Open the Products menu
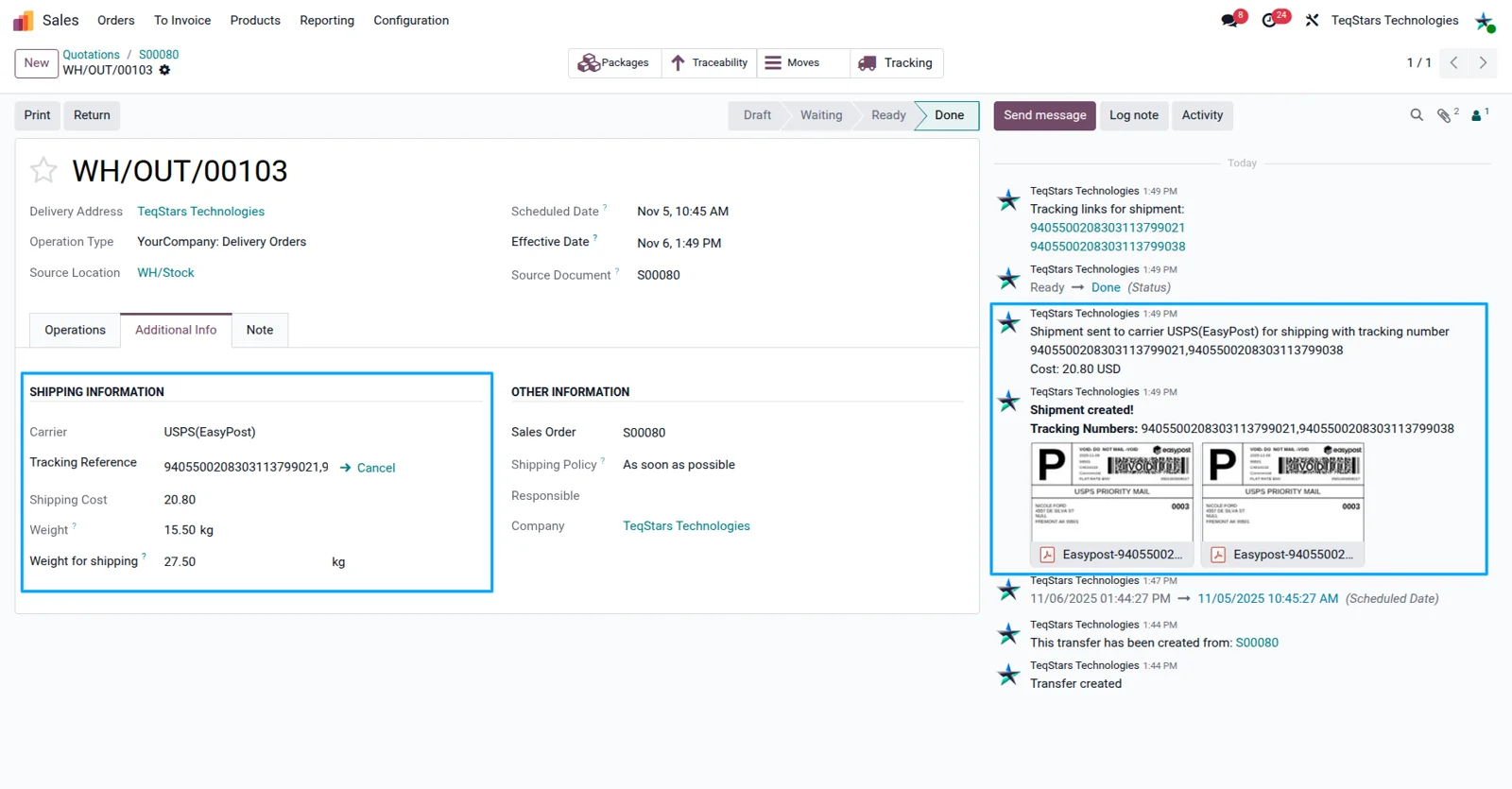The image size is (1512, 789). 255,20
